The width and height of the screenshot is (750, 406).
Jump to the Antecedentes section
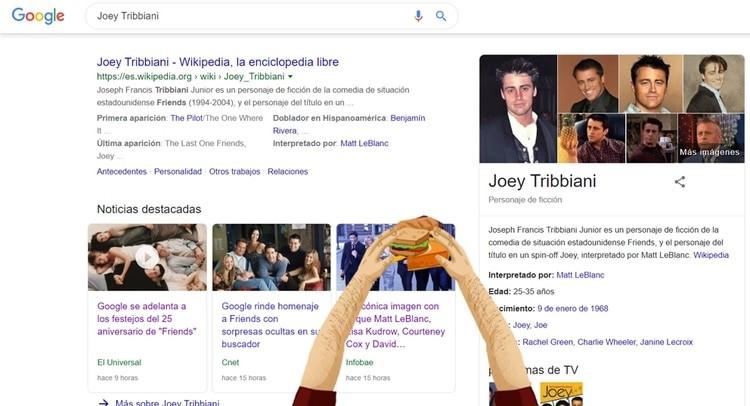point(121,172)
